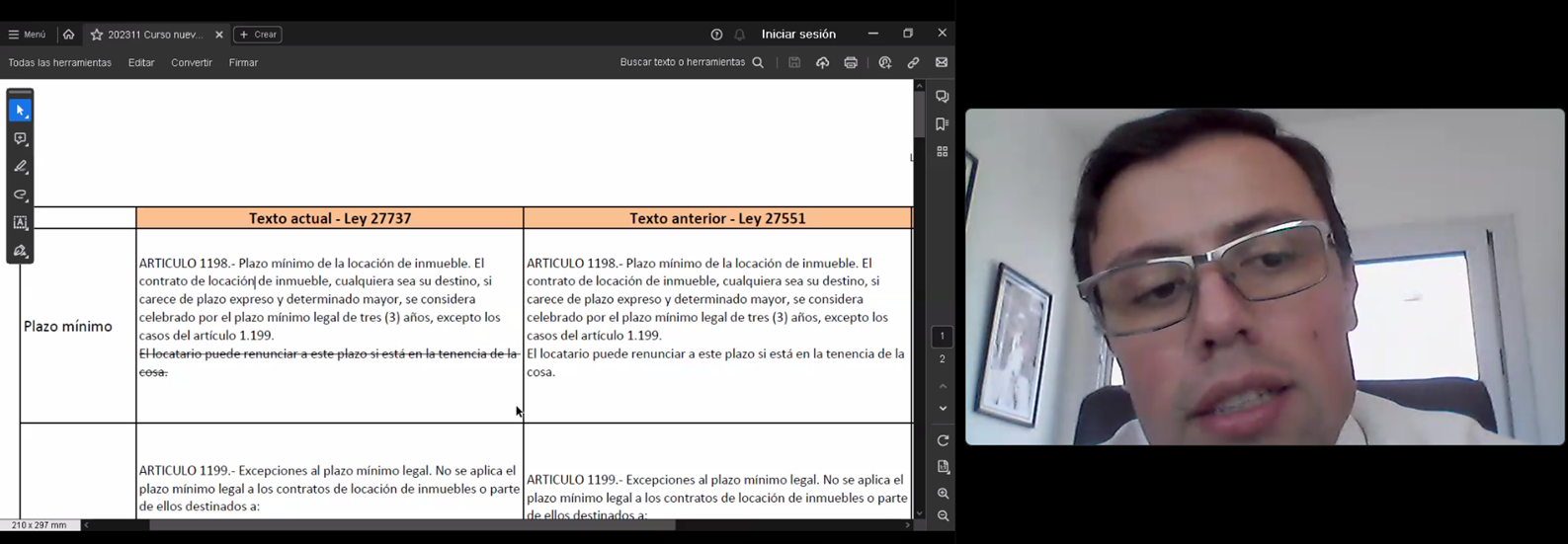Viewport: 1568px width, 544px height.
Task: Choose the Select arrow tool
Action: (20, 111)
